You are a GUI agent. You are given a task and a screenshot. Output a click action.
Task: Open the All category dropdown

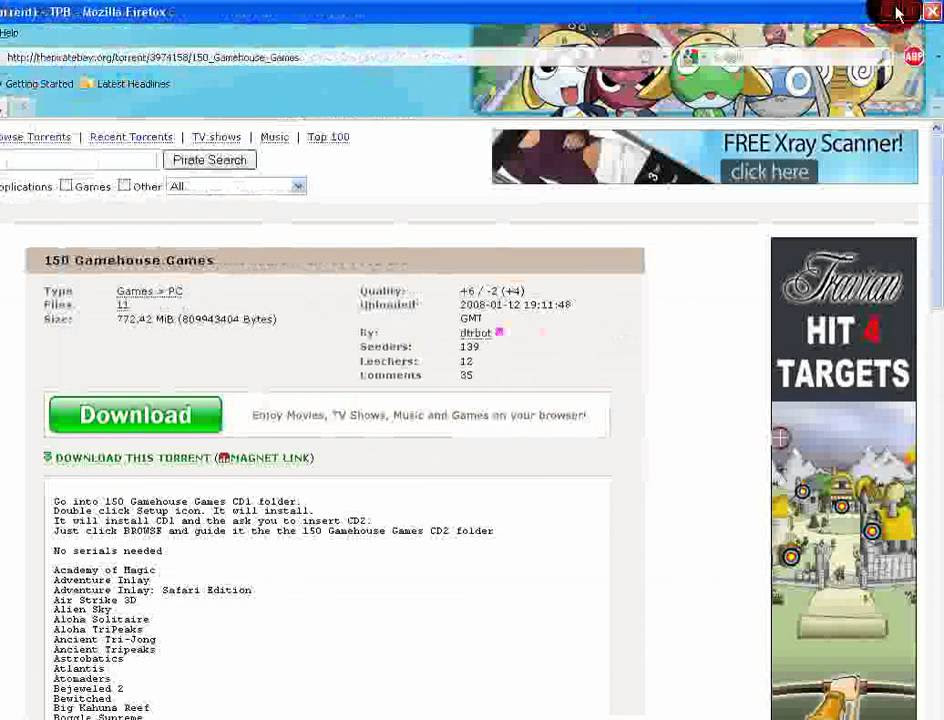[x=237, y=186]
